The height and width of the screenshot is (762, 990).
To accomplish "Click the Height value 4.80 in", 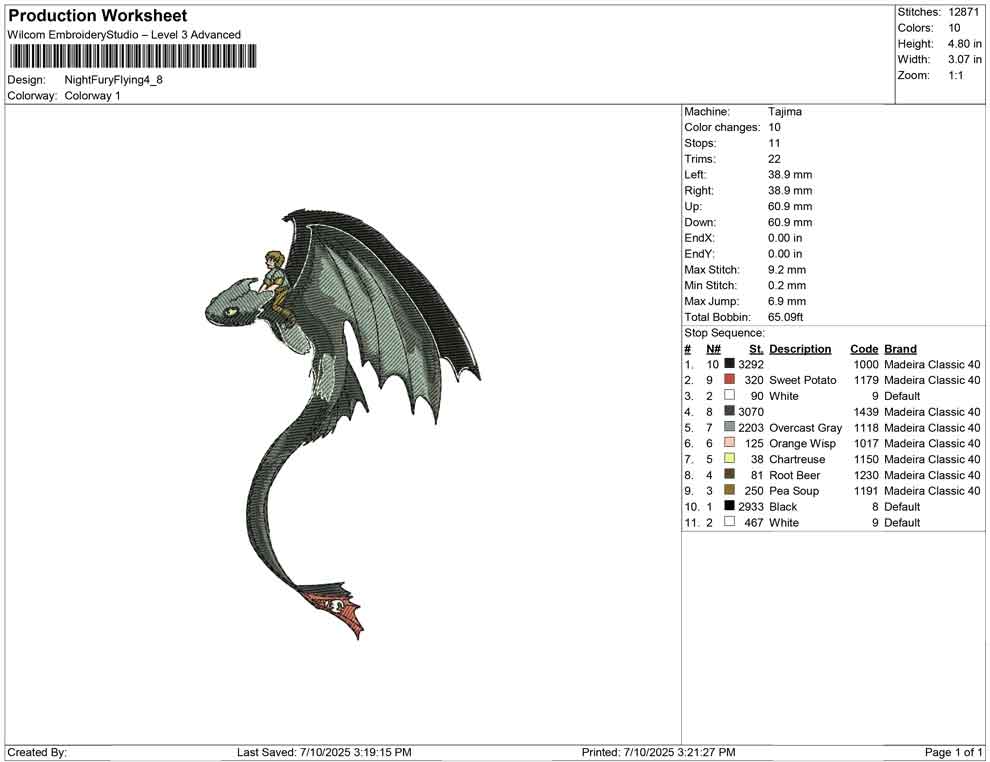I will [964, 44].
